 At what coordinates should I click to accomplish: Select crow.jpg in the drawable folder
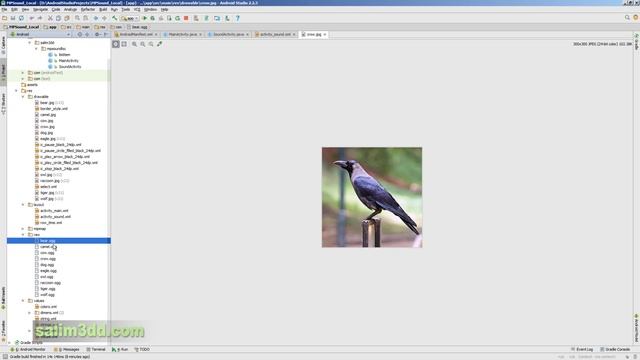[47, 127]
